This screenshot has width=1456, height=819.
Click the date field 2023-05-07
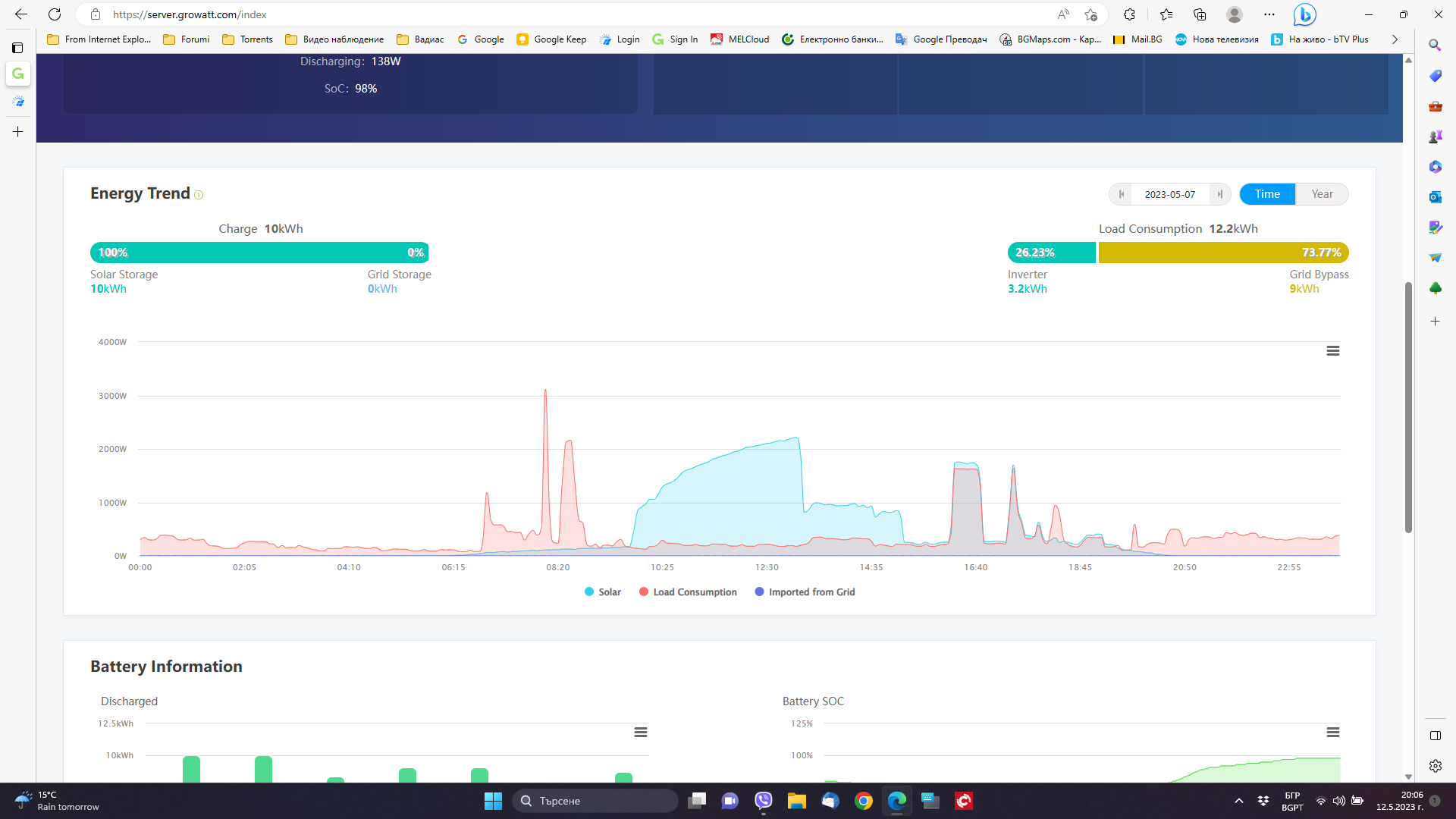pyautogui.click(x=1169, y=194)
